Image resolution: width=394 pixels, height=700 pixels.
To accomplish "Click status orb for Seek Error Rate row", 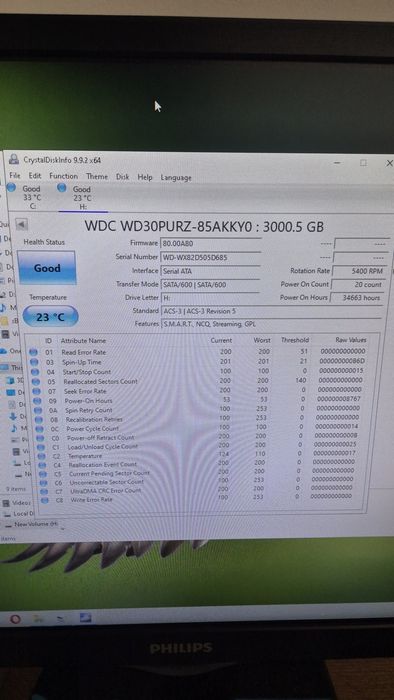I will pos(37,391).
